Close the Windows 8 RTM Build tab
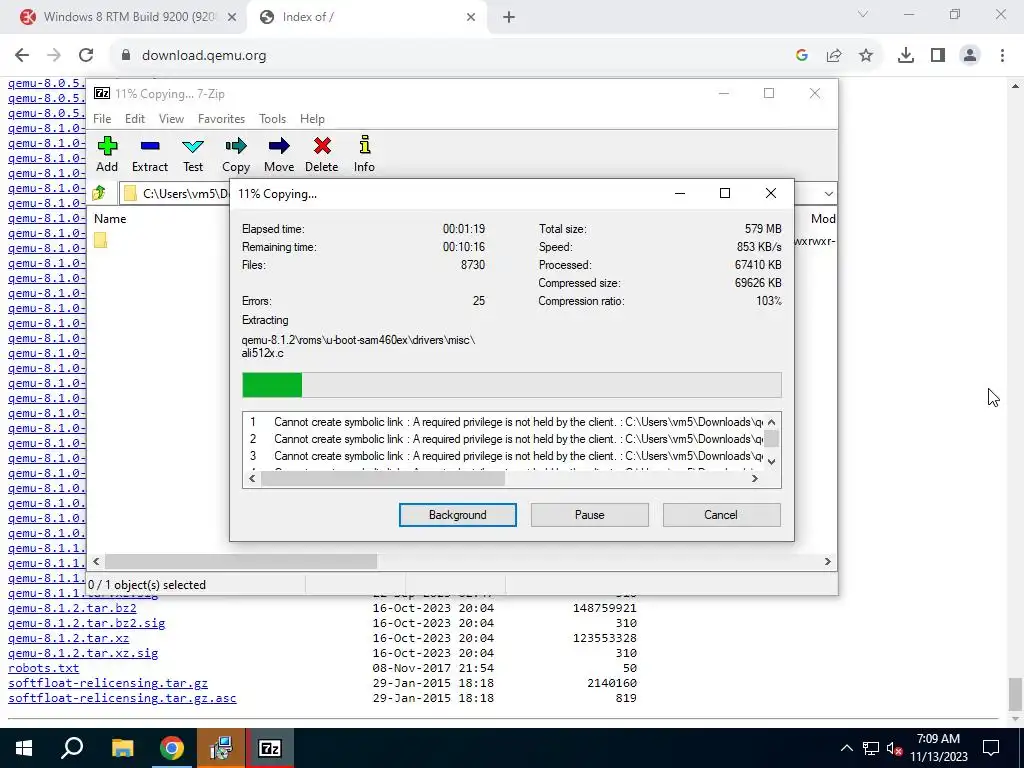This screenshot has height=768, width=1024. coord(232,18)
